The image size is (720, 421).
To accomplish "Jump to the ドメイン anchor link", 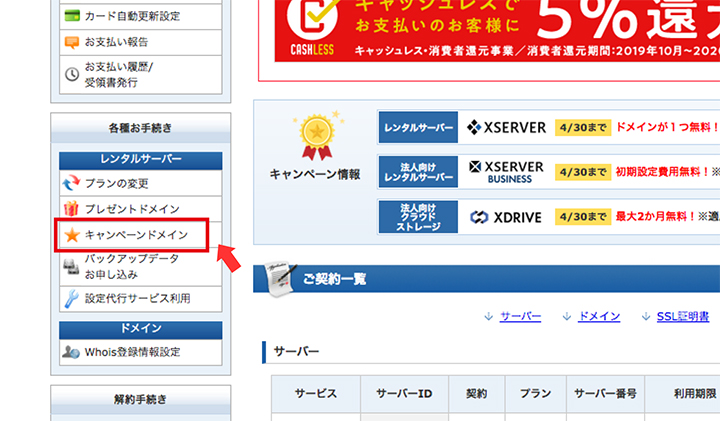I will tap(599, 316).
